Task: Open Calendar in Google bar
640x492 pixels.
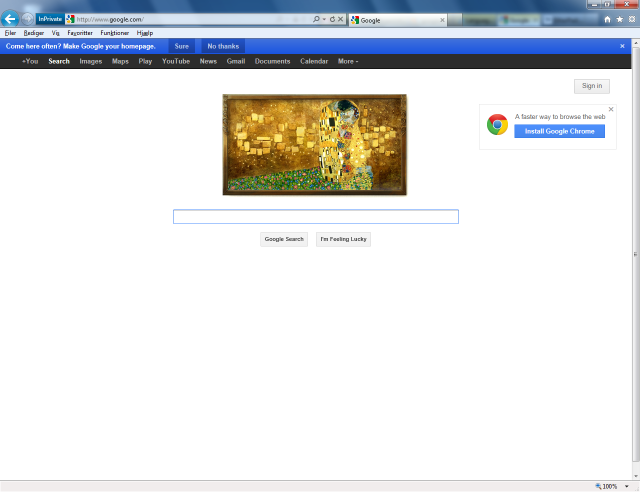Action: tap(314, 61)
